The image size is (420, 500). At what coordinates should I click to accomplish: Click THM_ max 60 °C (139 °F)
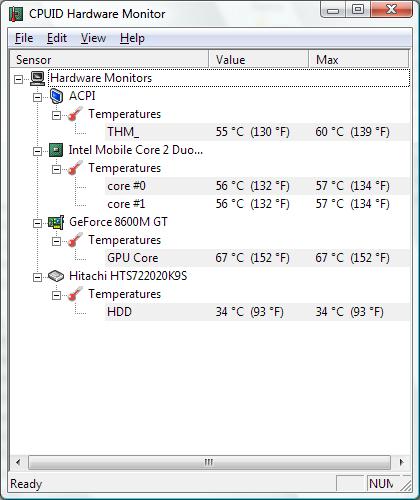(x=352, y=132)
